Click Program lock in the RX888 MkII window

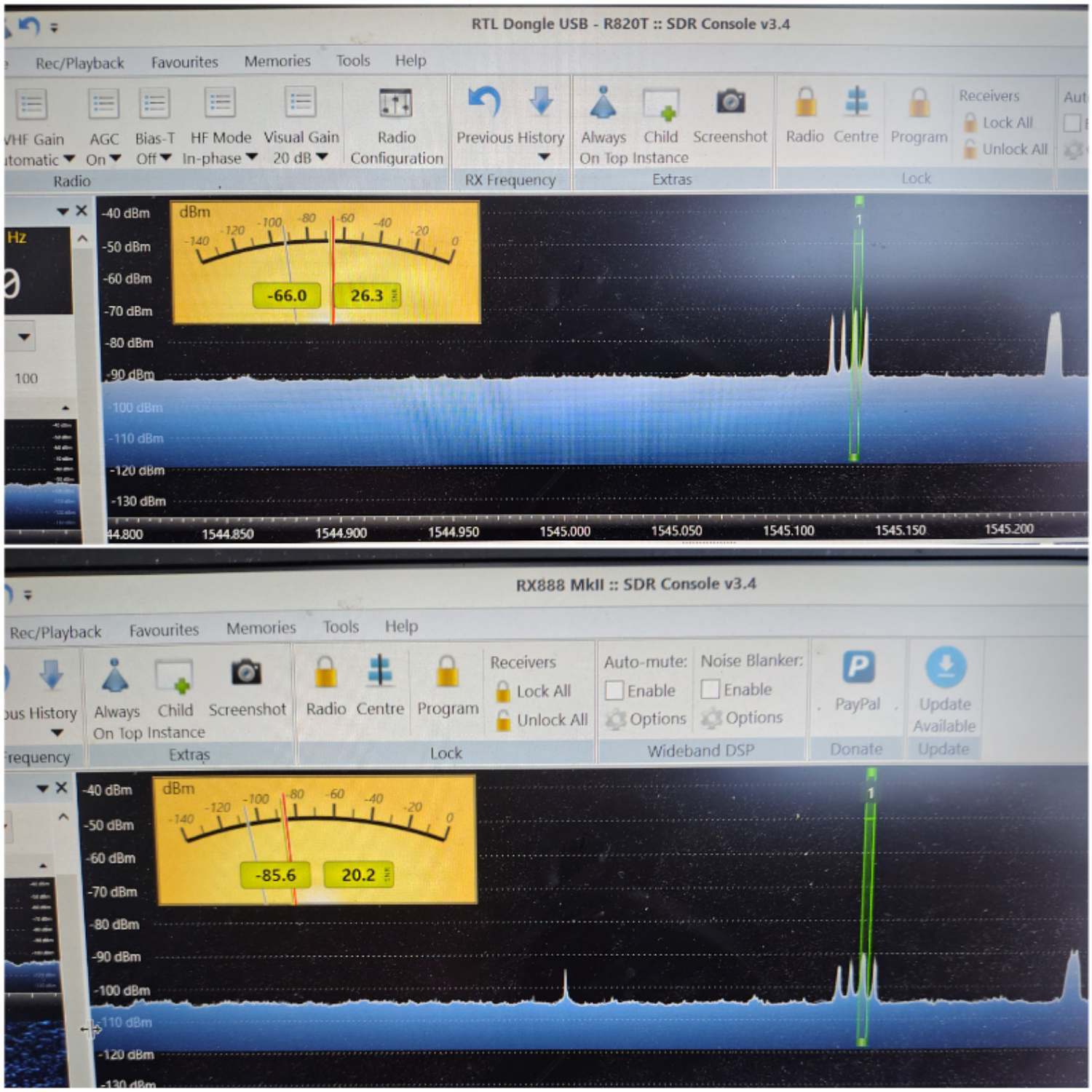coord(448,687)
